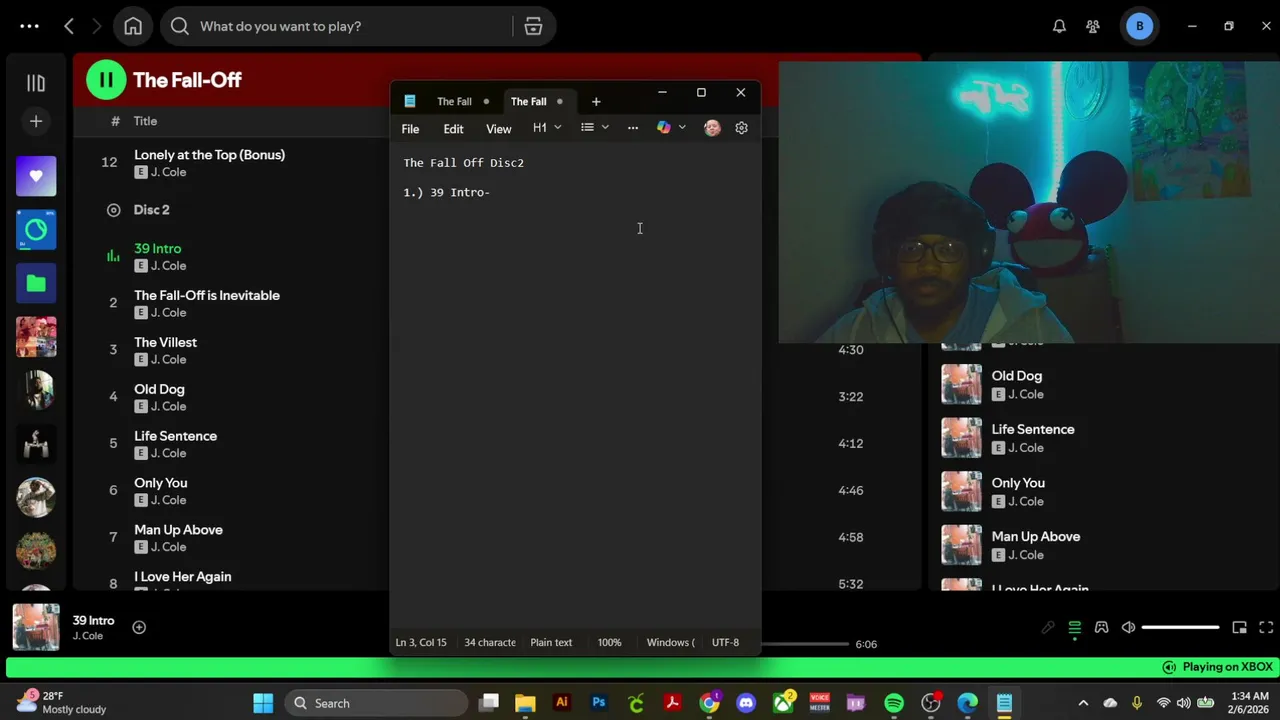This screenshot has width=1280, height=720.
Task: Open J. Cole link under Old Dog in the album list
Action: point(168,406)
